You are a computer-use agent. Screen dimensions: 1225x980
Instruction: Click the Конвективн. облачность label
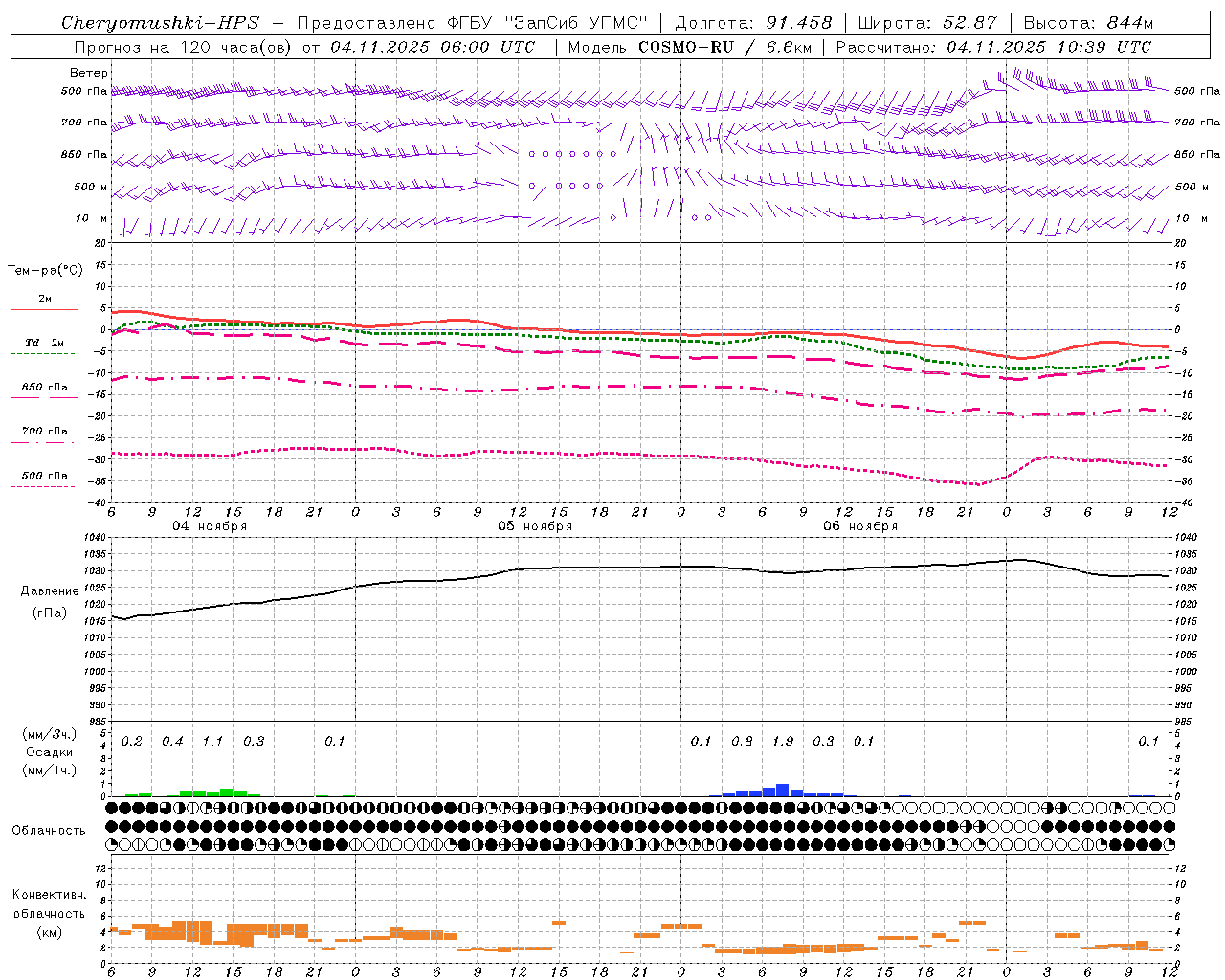point(49,904)
